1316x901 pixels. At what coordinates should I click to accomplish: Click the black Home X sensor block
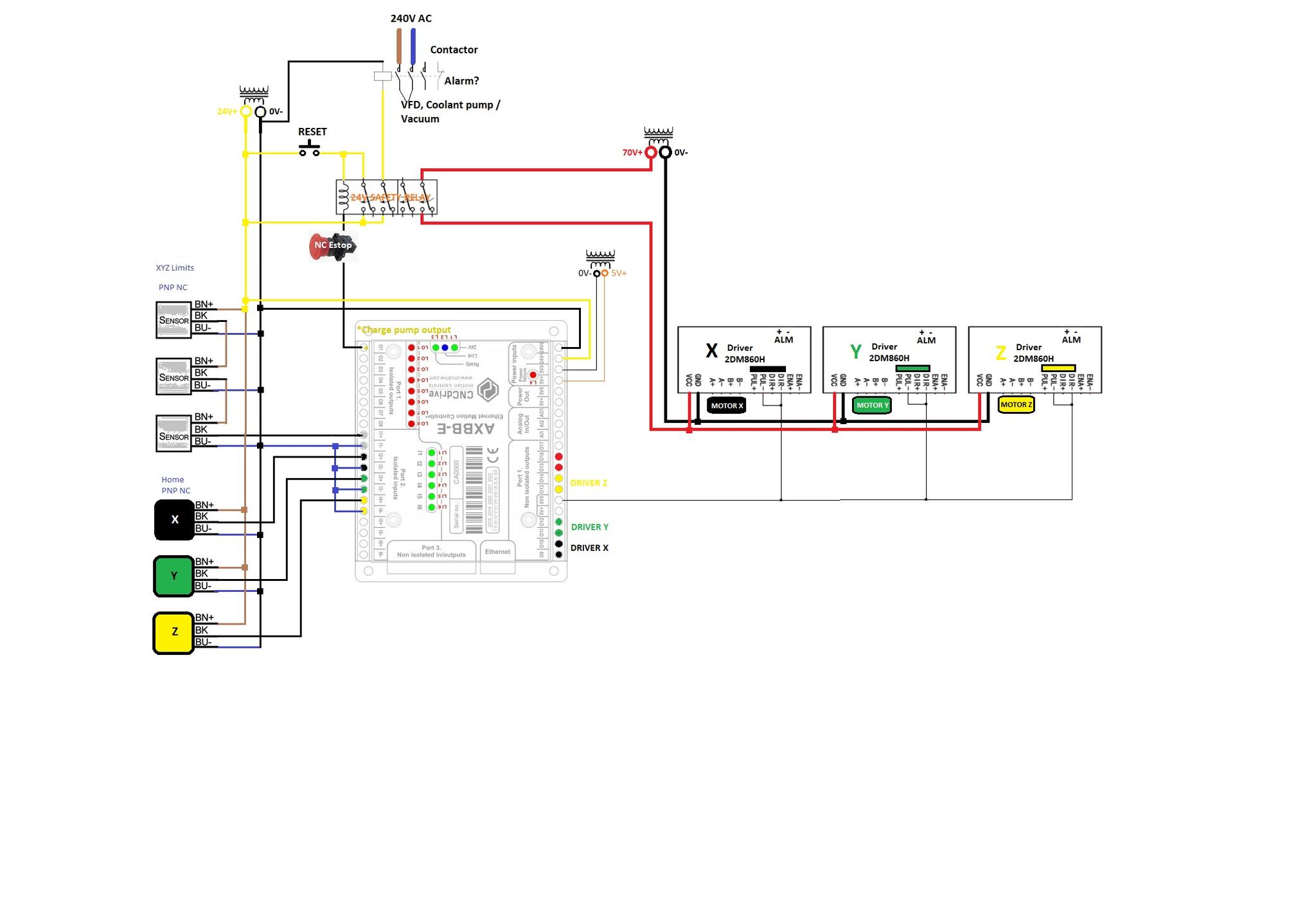tap(174, 520)
